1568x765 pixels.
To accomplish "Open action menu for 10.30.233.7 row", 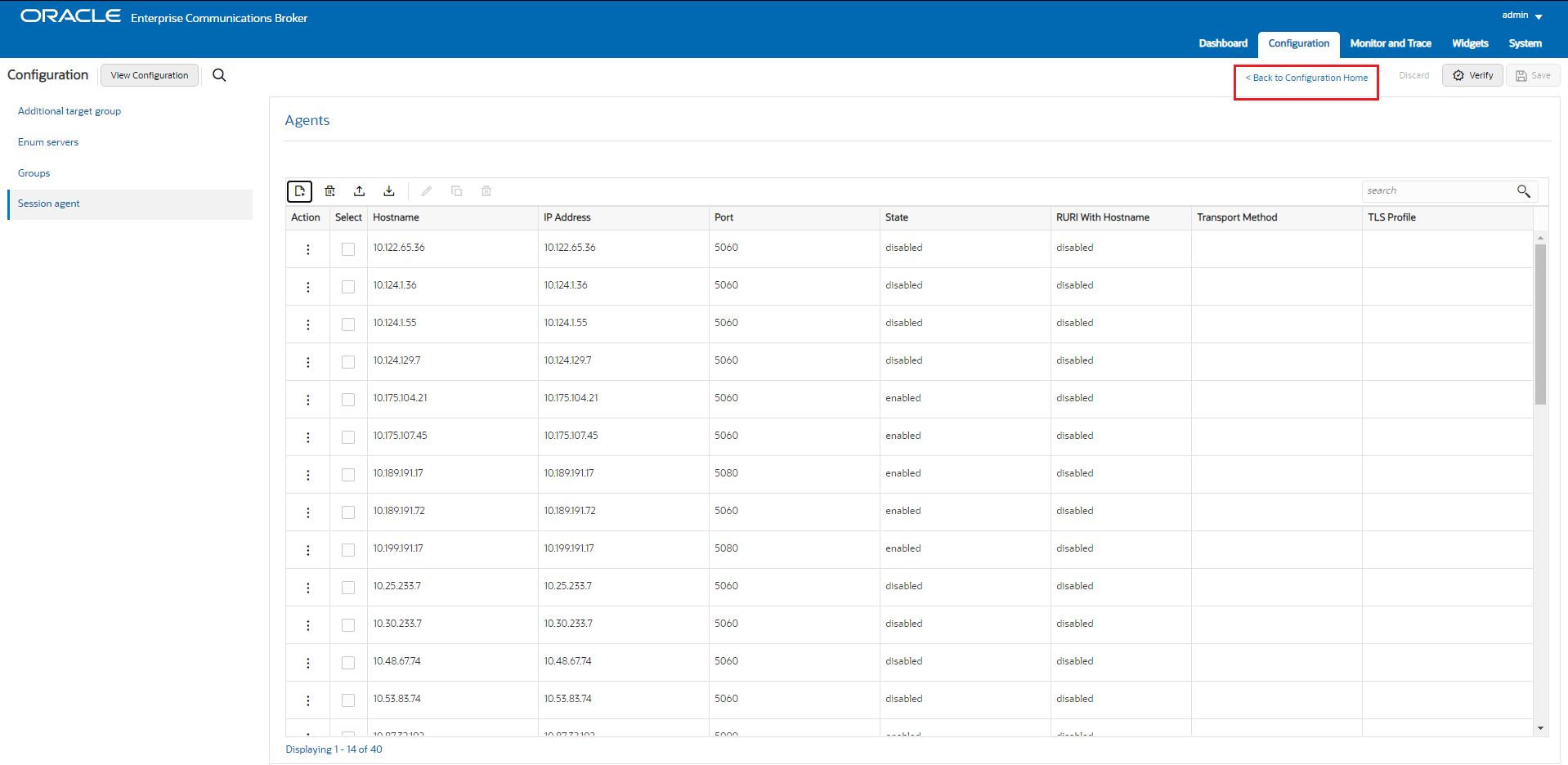I will coord(308,625).
